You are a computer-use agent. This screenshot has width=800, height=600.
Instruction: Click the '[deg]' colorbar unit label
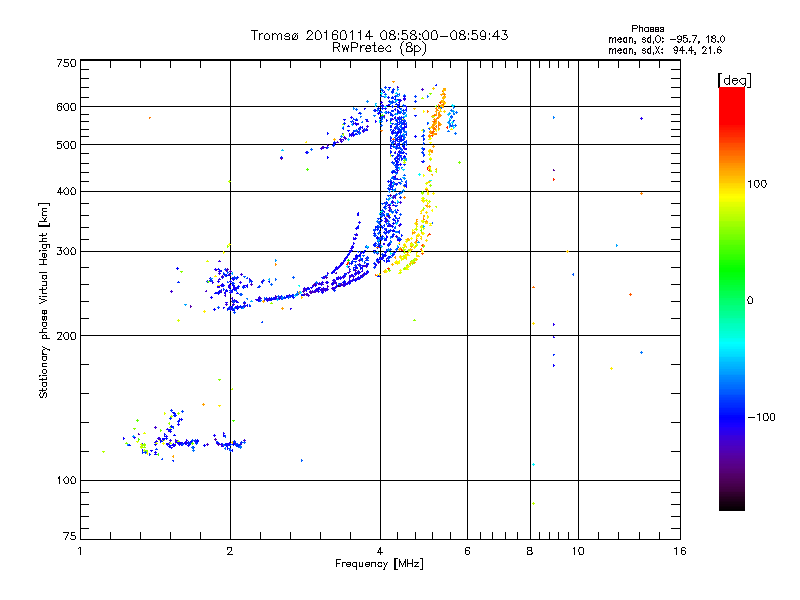tap(734, 80)
